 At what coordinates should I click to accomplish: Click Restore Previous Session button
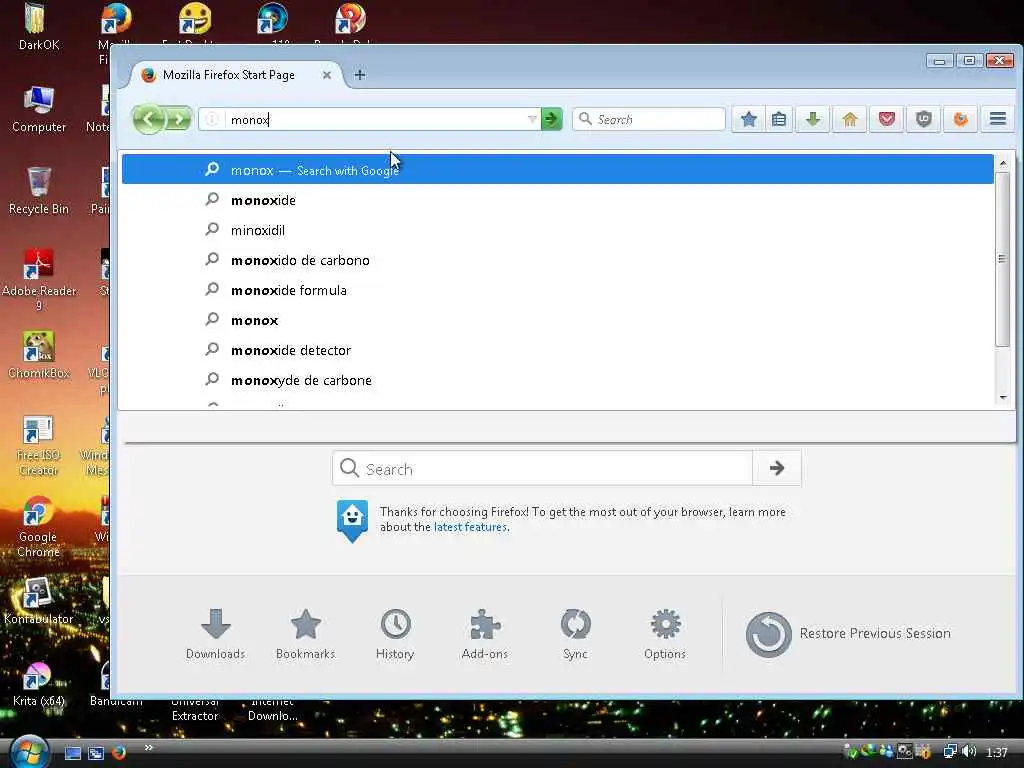(x=848, y=633)
